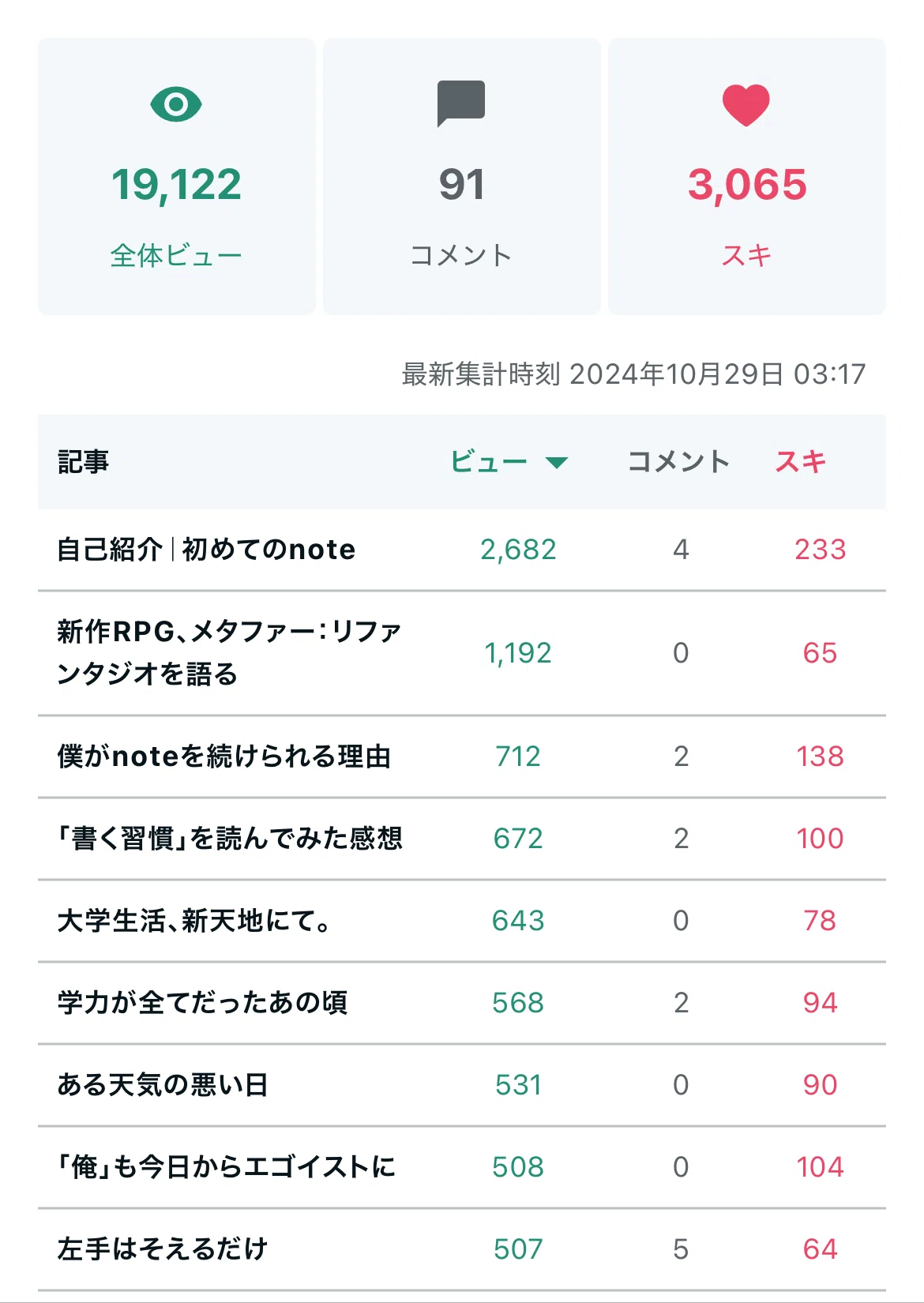Open article 「書く習慣」を読んでみた感想
Viewport: 924px width, 1303px height.
pos(230,839)
